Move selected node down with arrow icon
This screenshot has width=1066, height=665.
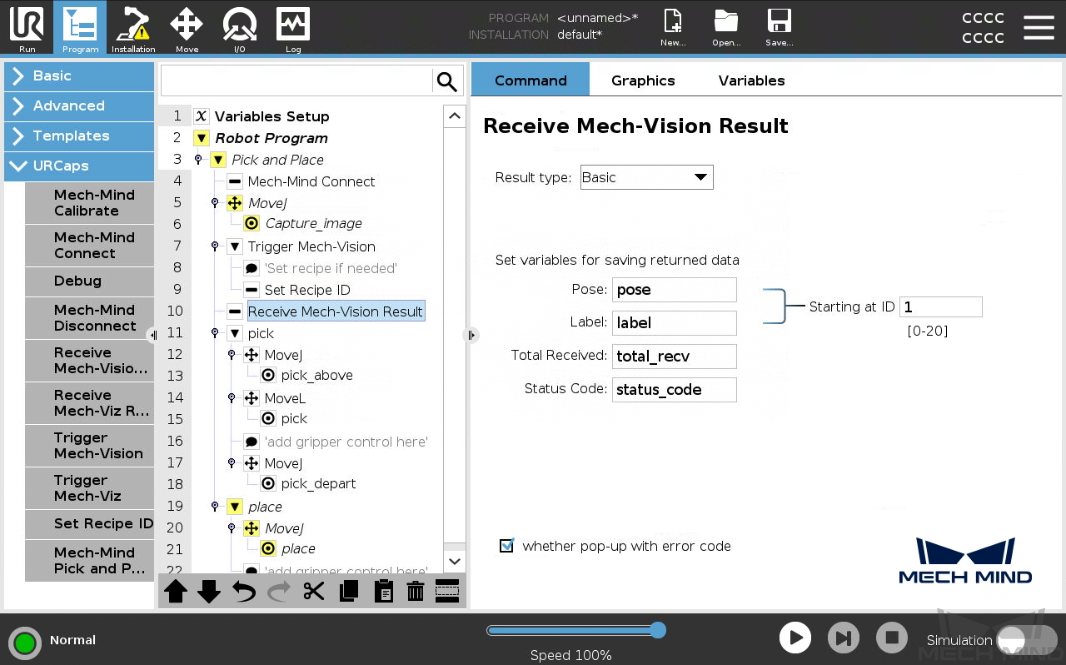coord(209,591)
